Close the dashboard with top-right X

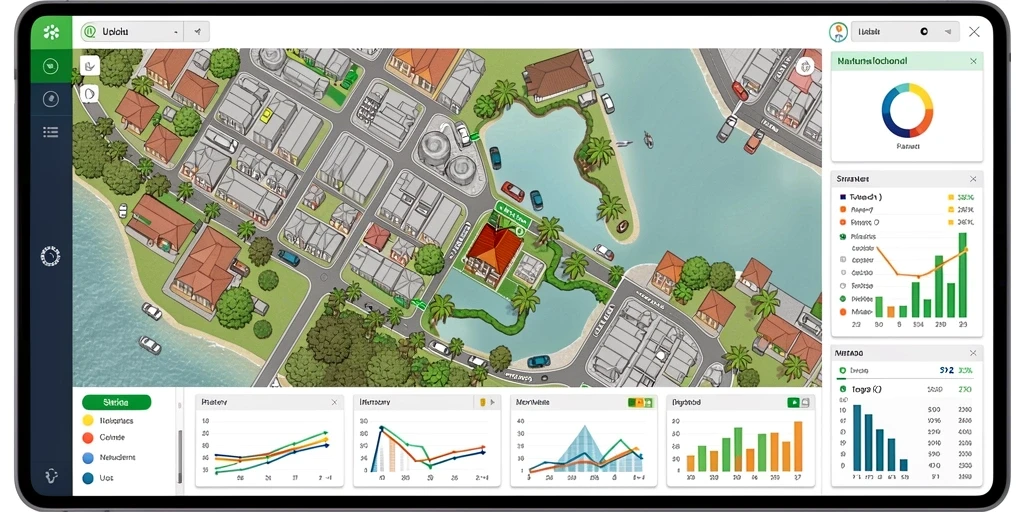coord(974,31)
